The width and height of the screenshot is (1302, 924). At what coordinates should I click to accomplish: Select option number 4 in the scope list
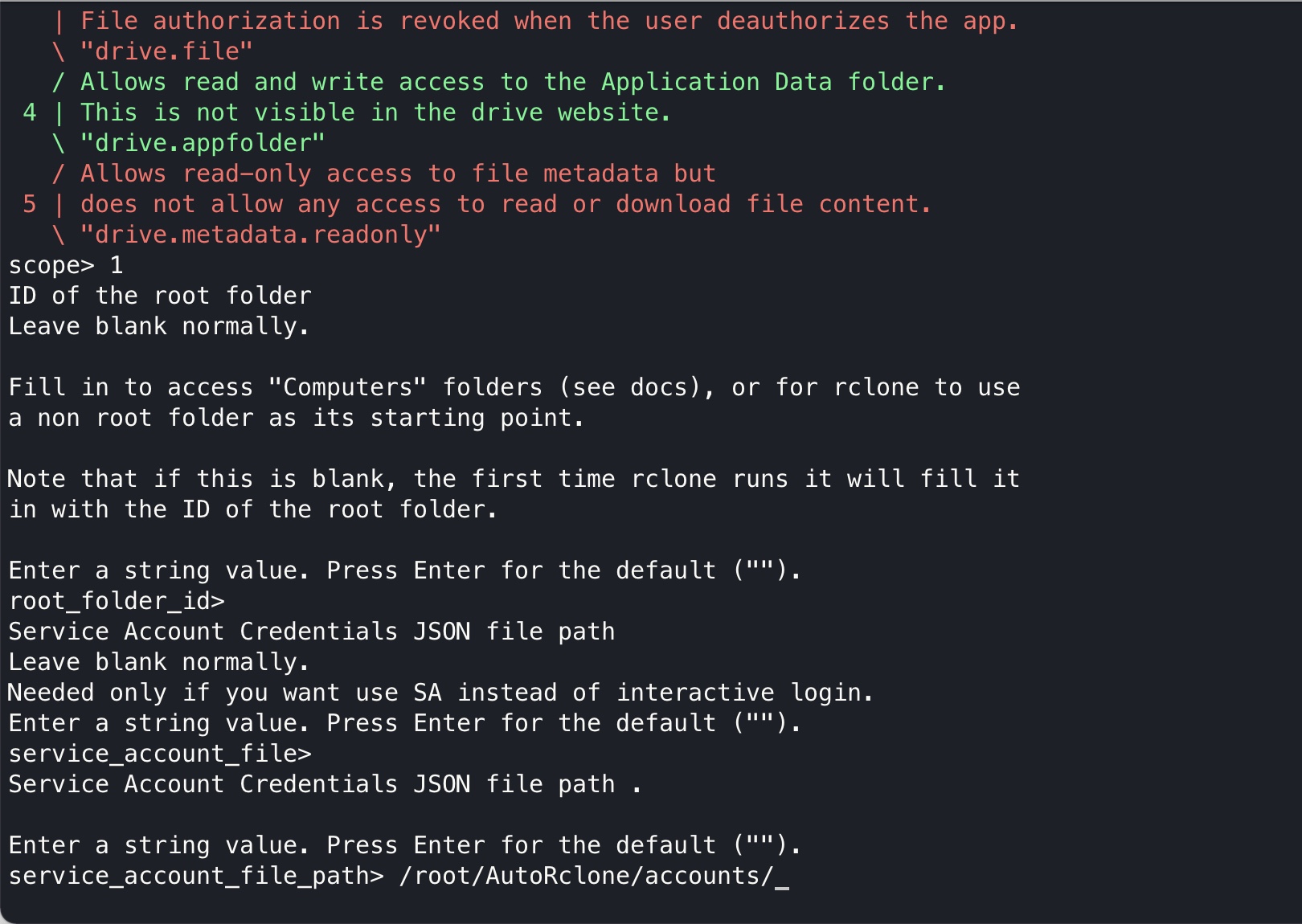tap(30, 113)
